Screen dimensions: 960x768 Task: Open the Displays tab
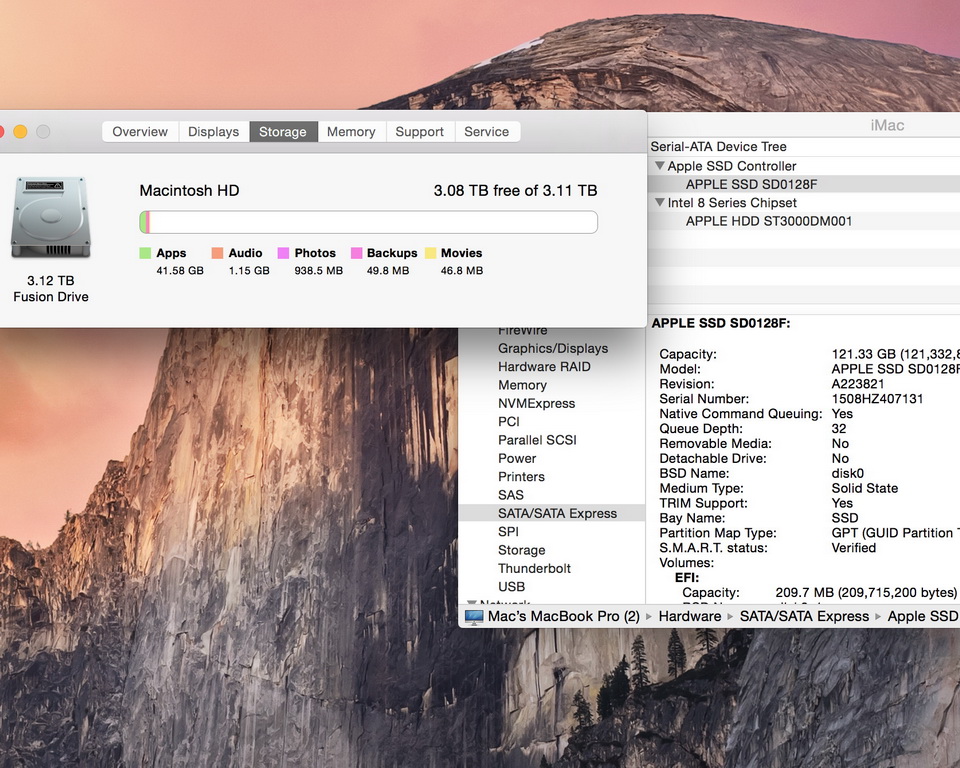214,132
